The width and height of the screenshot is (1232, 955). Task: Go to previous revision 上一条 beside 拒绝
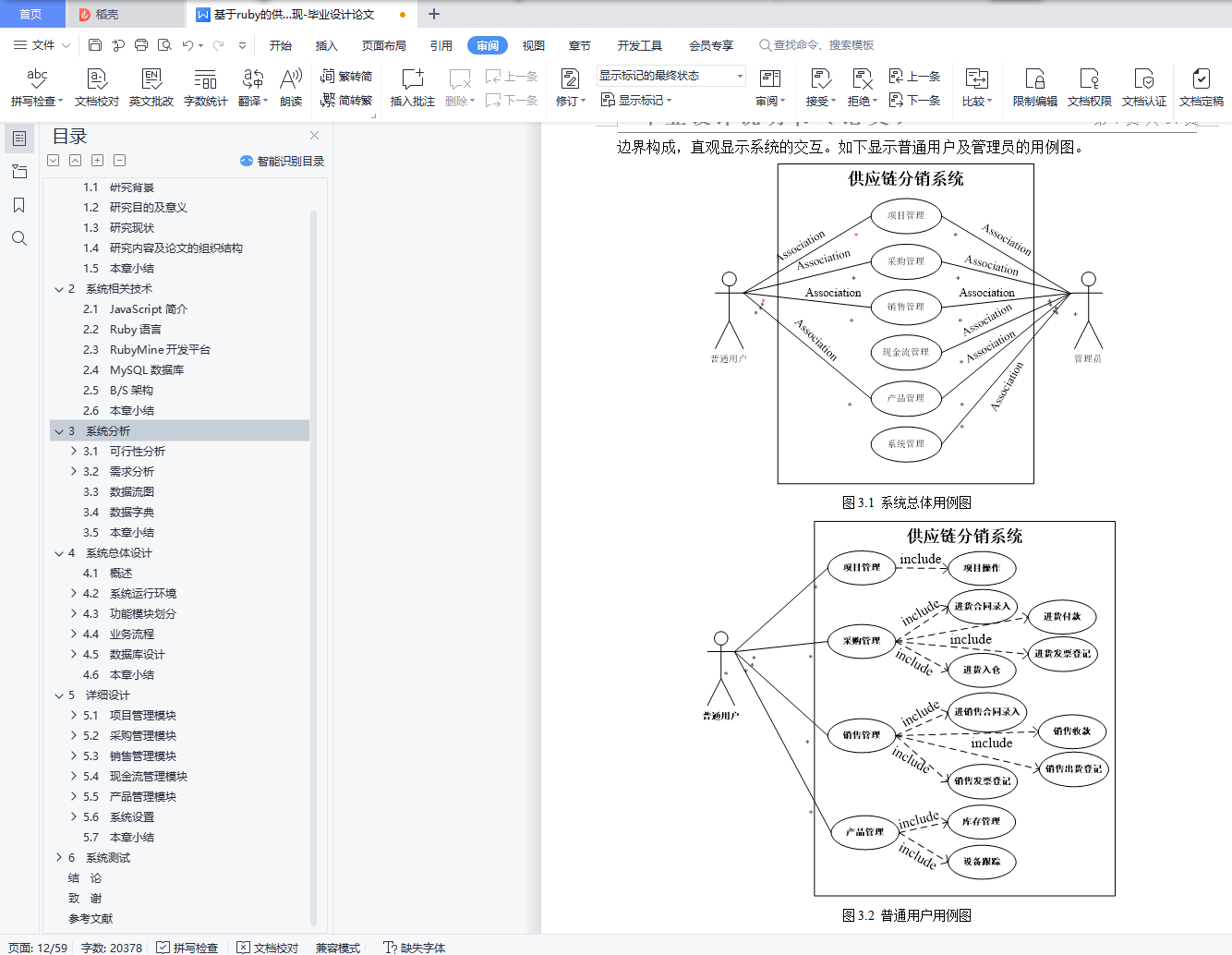[x=914, y=77]
